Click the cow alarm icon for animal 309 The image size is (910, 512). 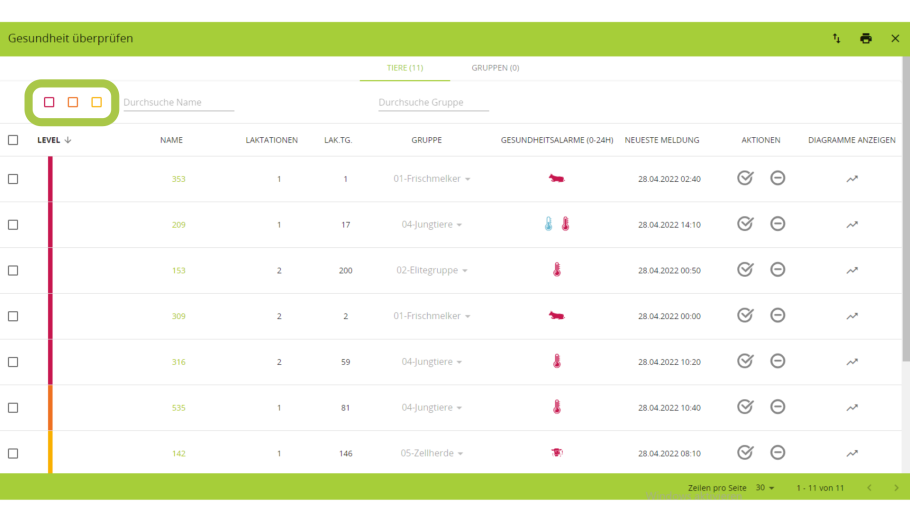point(556,316)
